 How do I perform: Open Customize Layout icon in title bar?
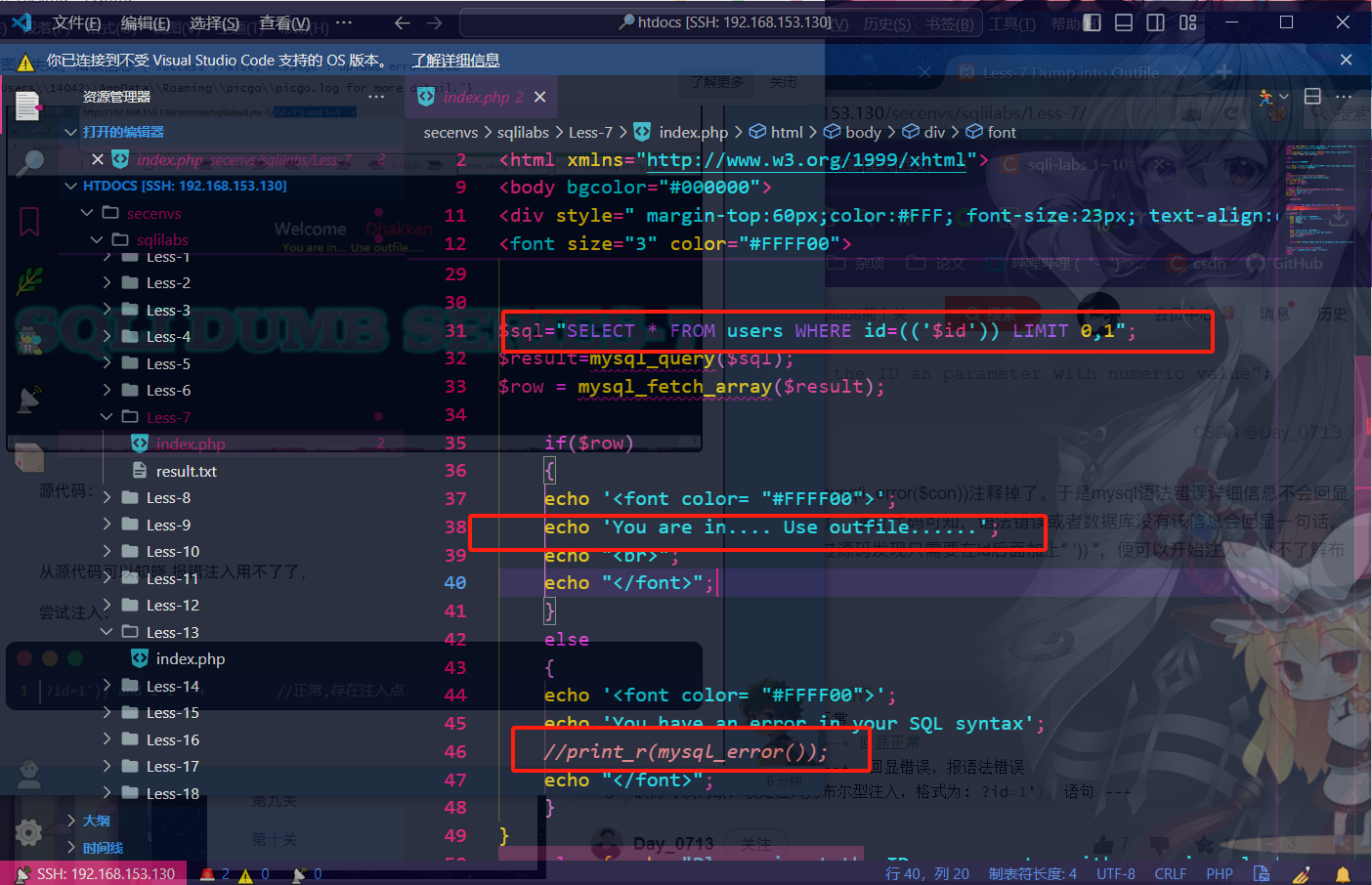tap(1188, 22)
